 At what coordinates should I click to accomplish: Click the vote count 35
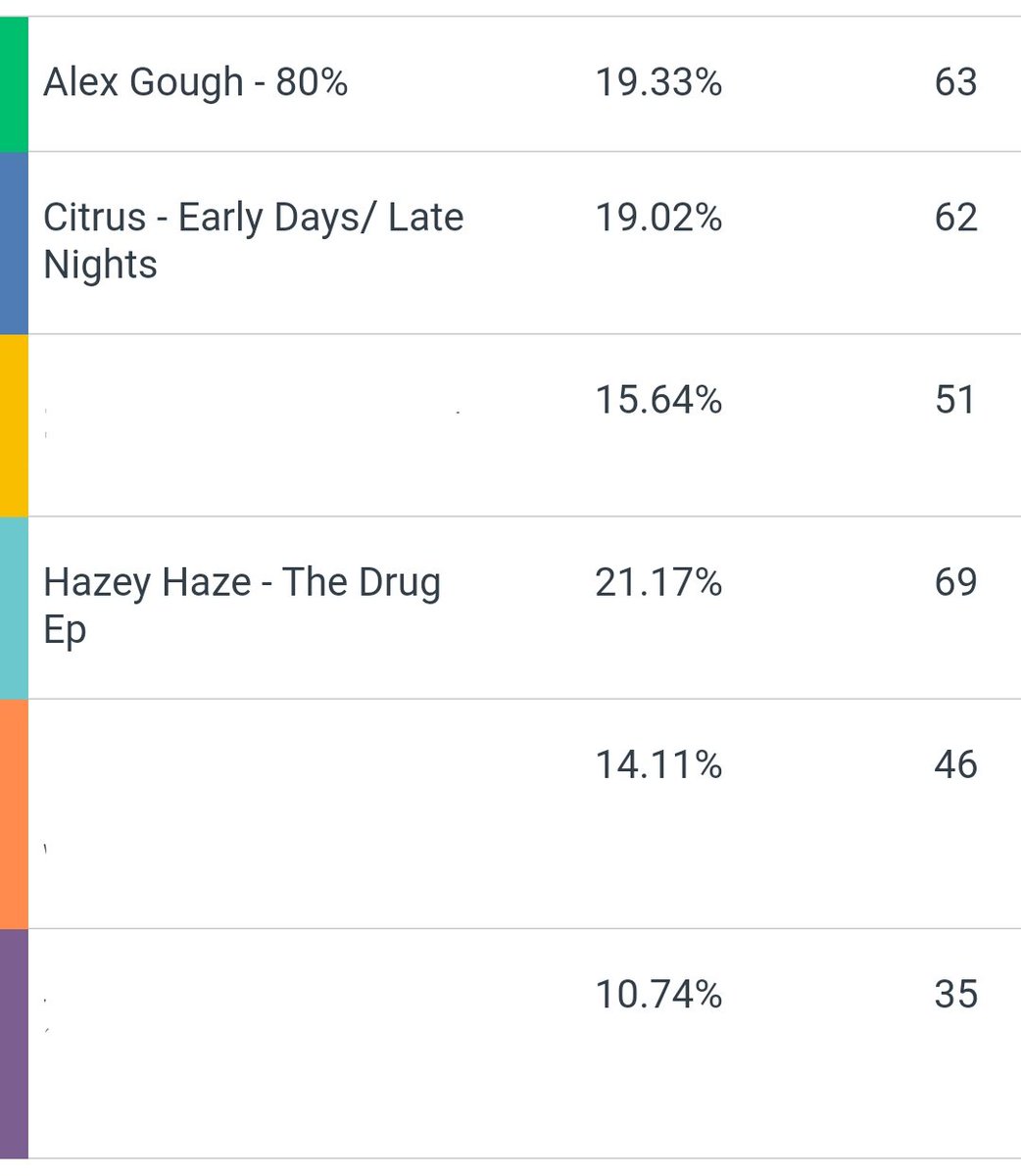tap(955, 994)
